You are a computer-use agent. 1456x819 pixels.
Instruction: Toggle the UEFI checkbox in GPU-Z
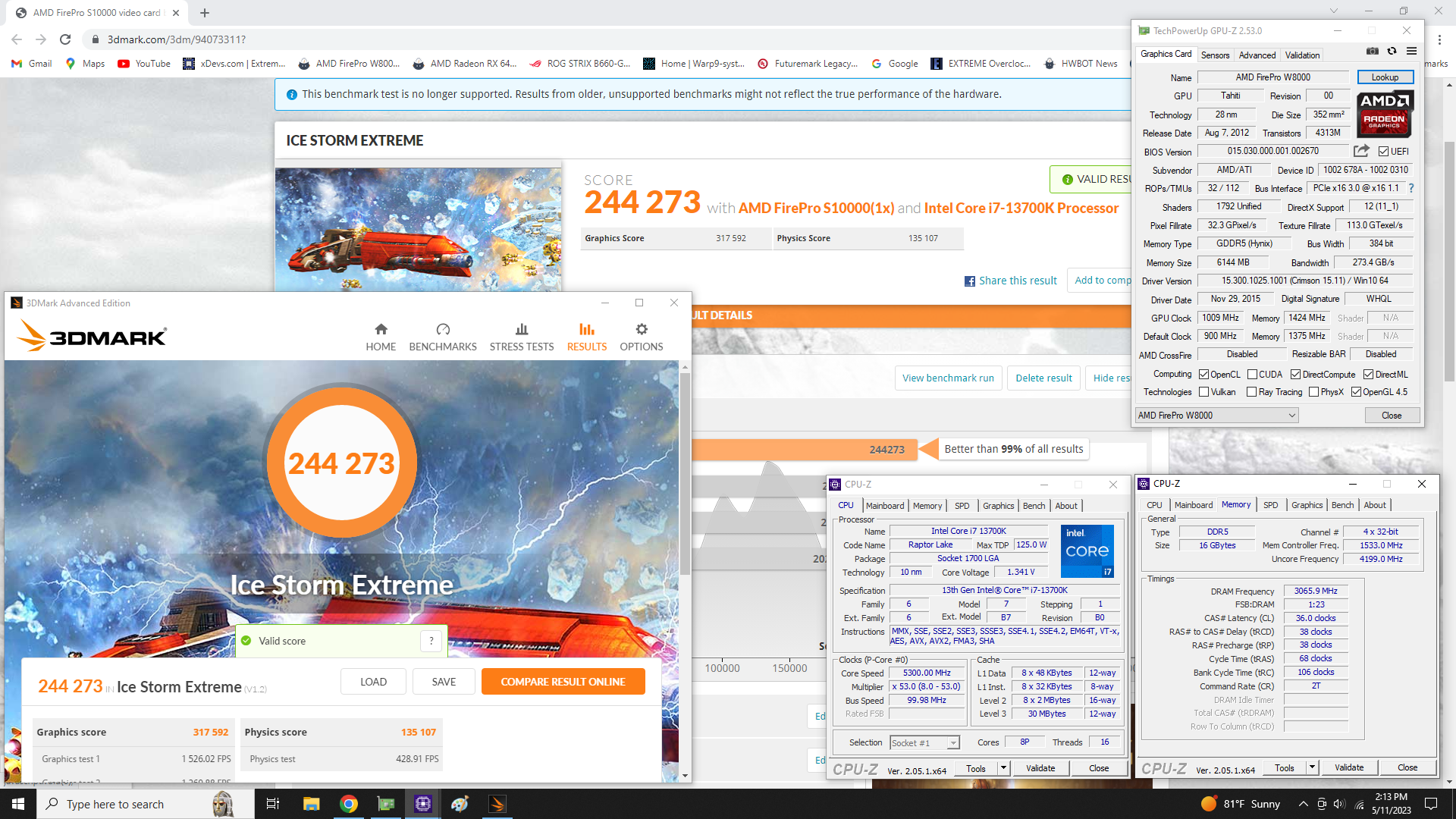1383,152
